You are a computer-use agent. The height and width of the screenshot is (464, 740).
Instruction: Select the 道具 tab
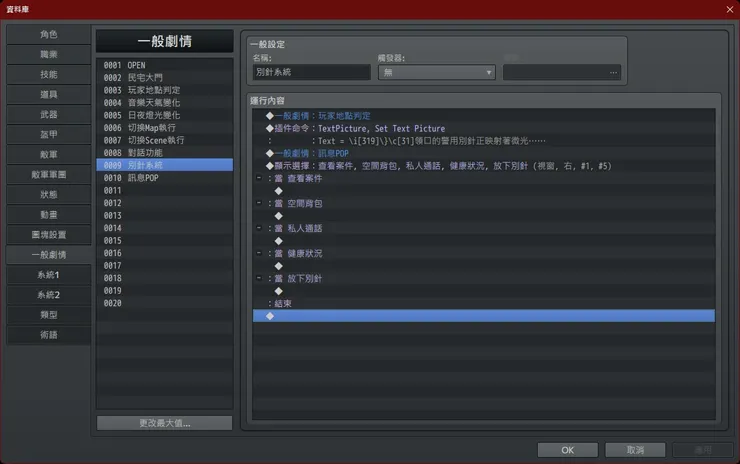[49, 94]
